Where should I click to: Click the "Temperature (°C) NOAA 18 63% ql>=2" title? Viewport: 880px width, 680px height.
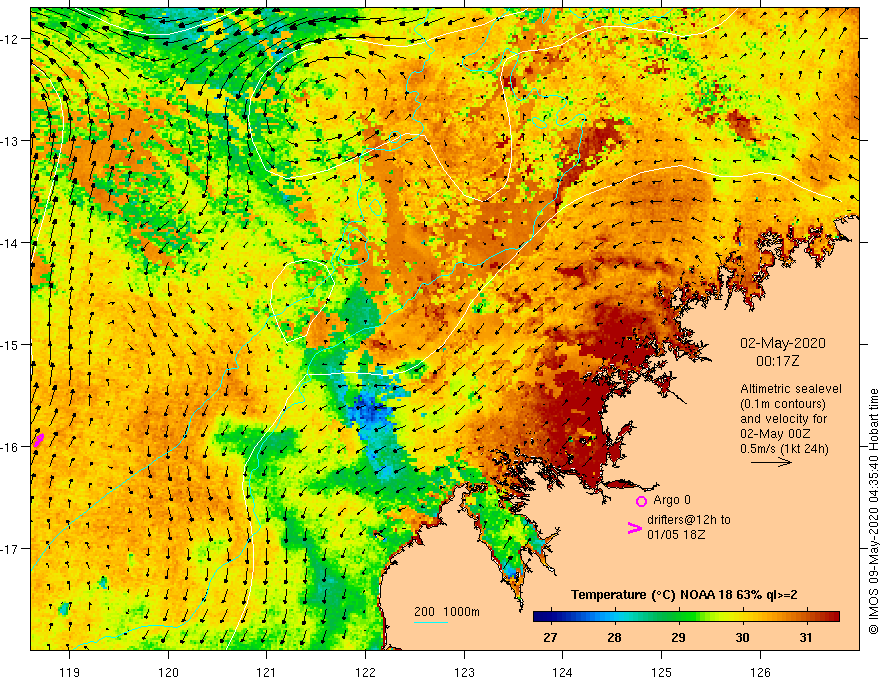[684, 595]
